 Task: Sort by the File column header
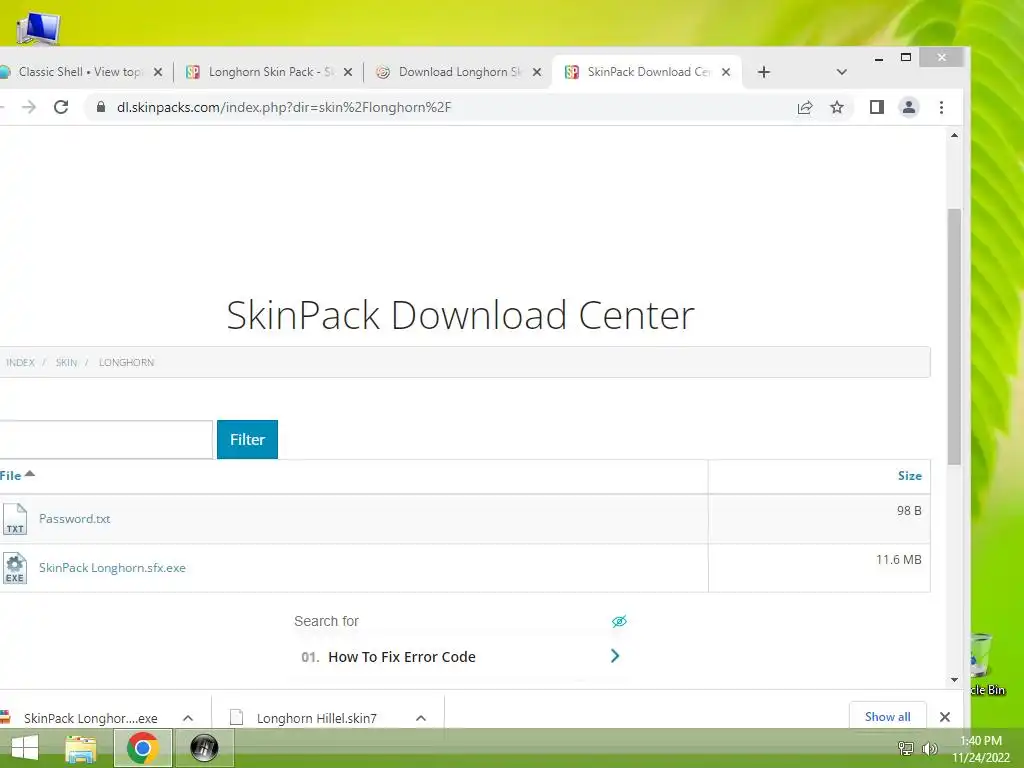pos(17,475)
